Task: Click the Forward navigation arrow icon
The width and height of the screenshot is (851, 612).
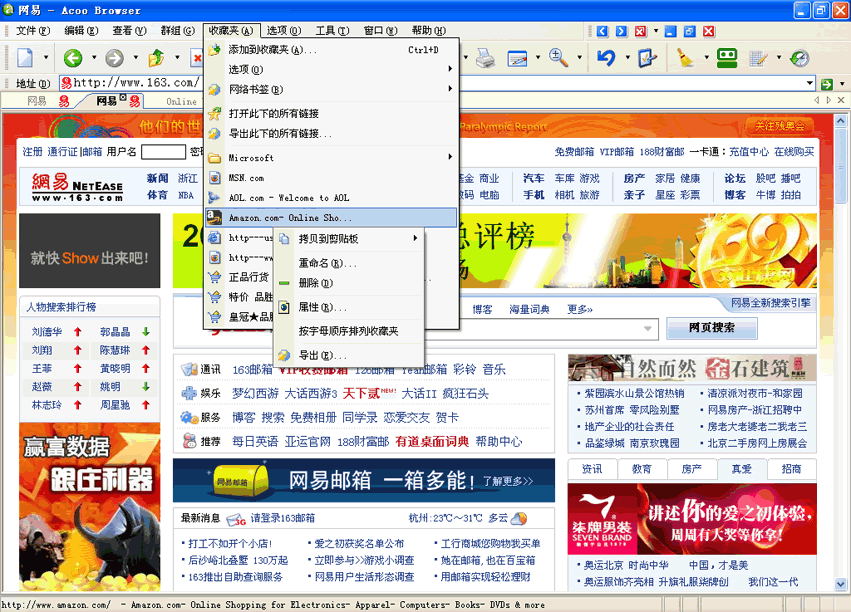Action: click(114, 58)
